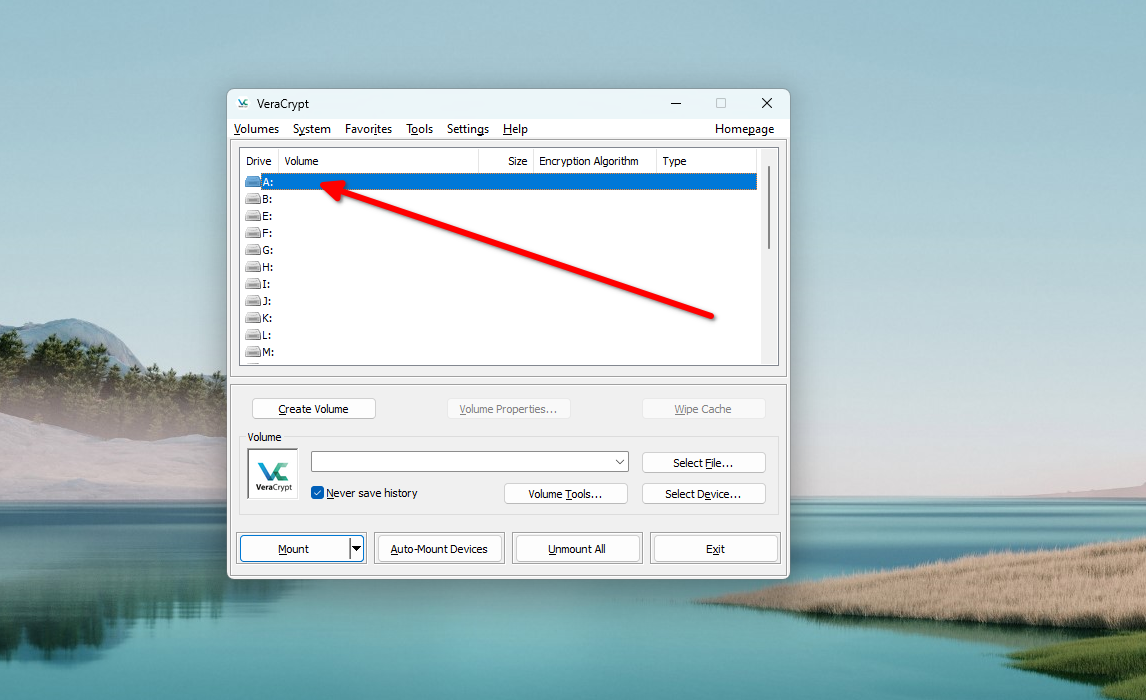Screen dimensions: 1146x700
Task: Open the Mount button dropdown arrow
Action: click(x=356, y=548)
